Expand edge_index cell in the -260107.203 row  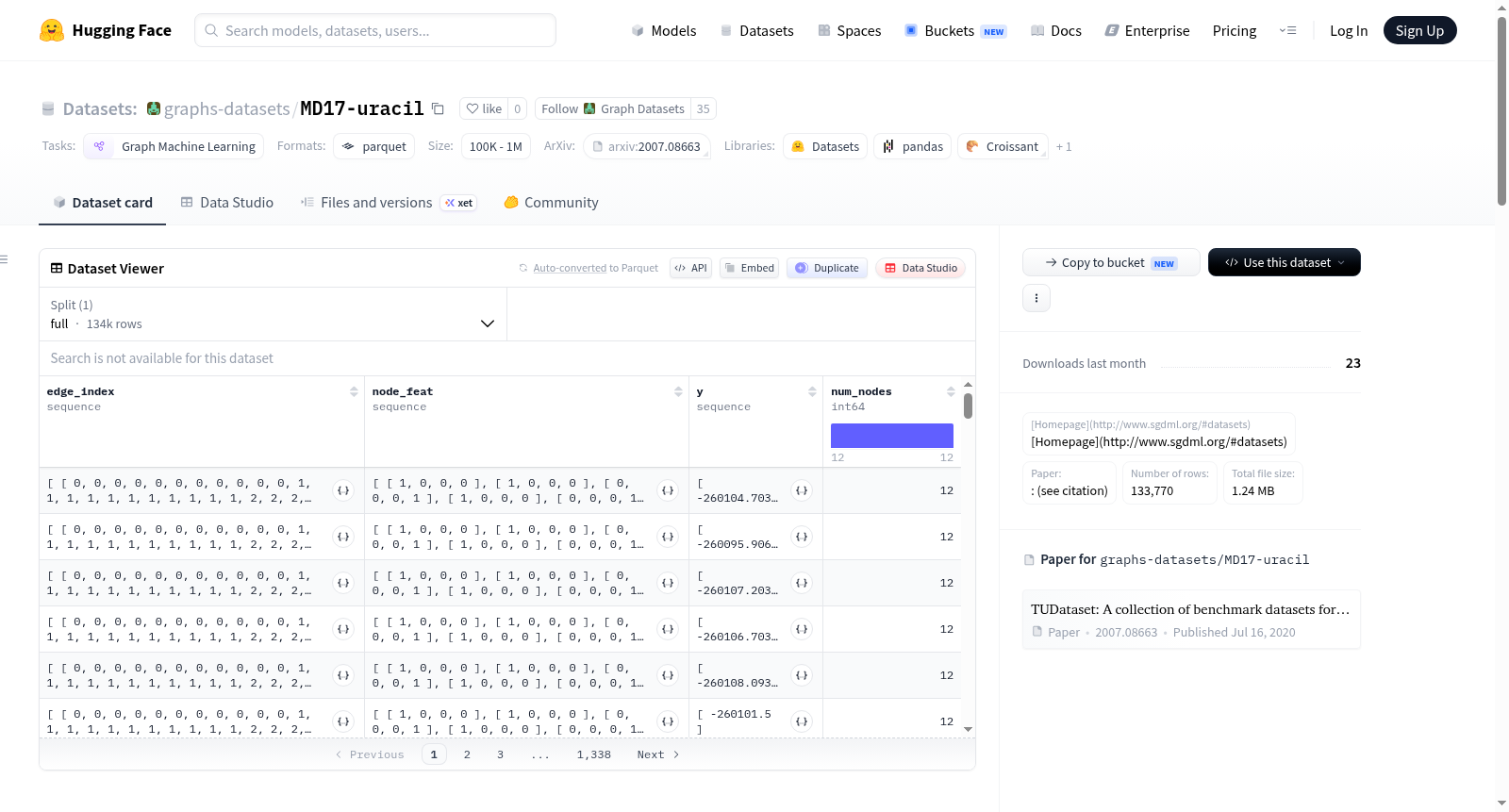click(x=343, y=583)
